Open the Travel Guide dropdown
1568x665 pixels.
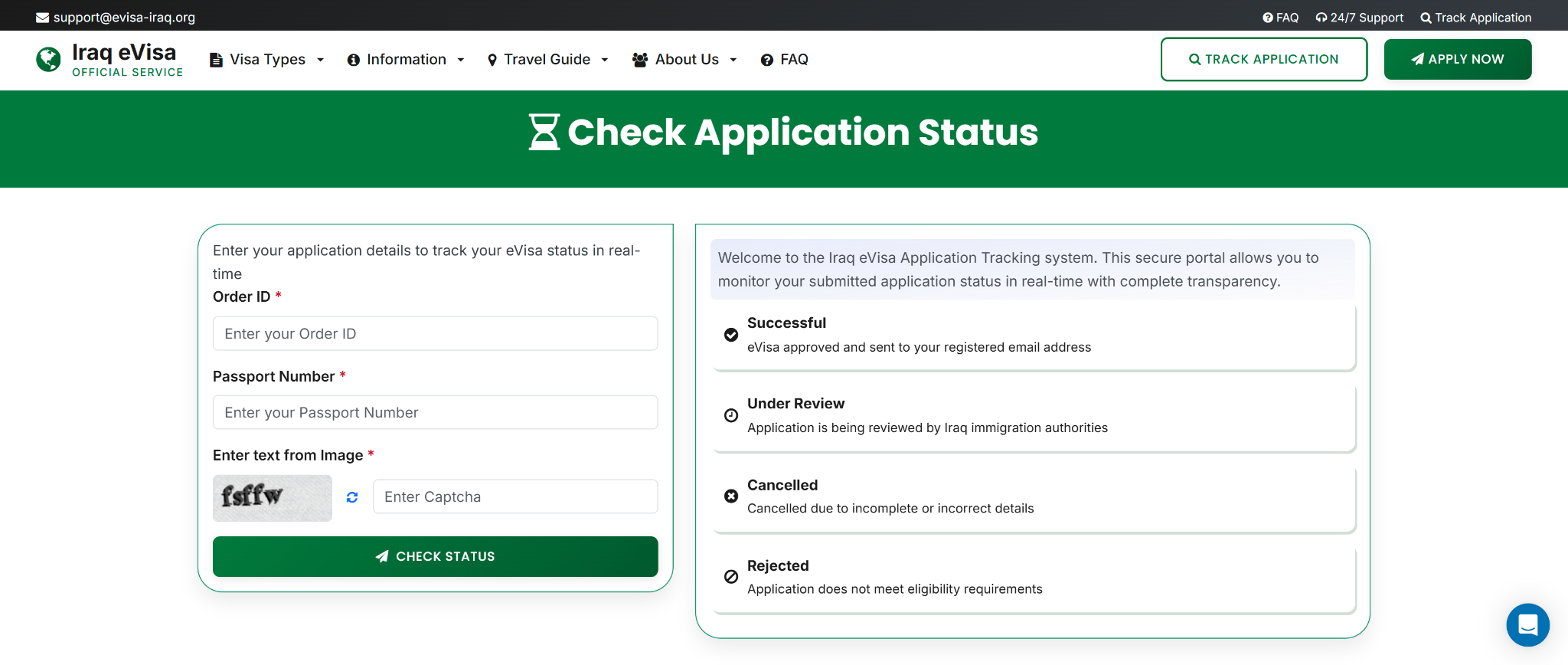pos(547,60)
